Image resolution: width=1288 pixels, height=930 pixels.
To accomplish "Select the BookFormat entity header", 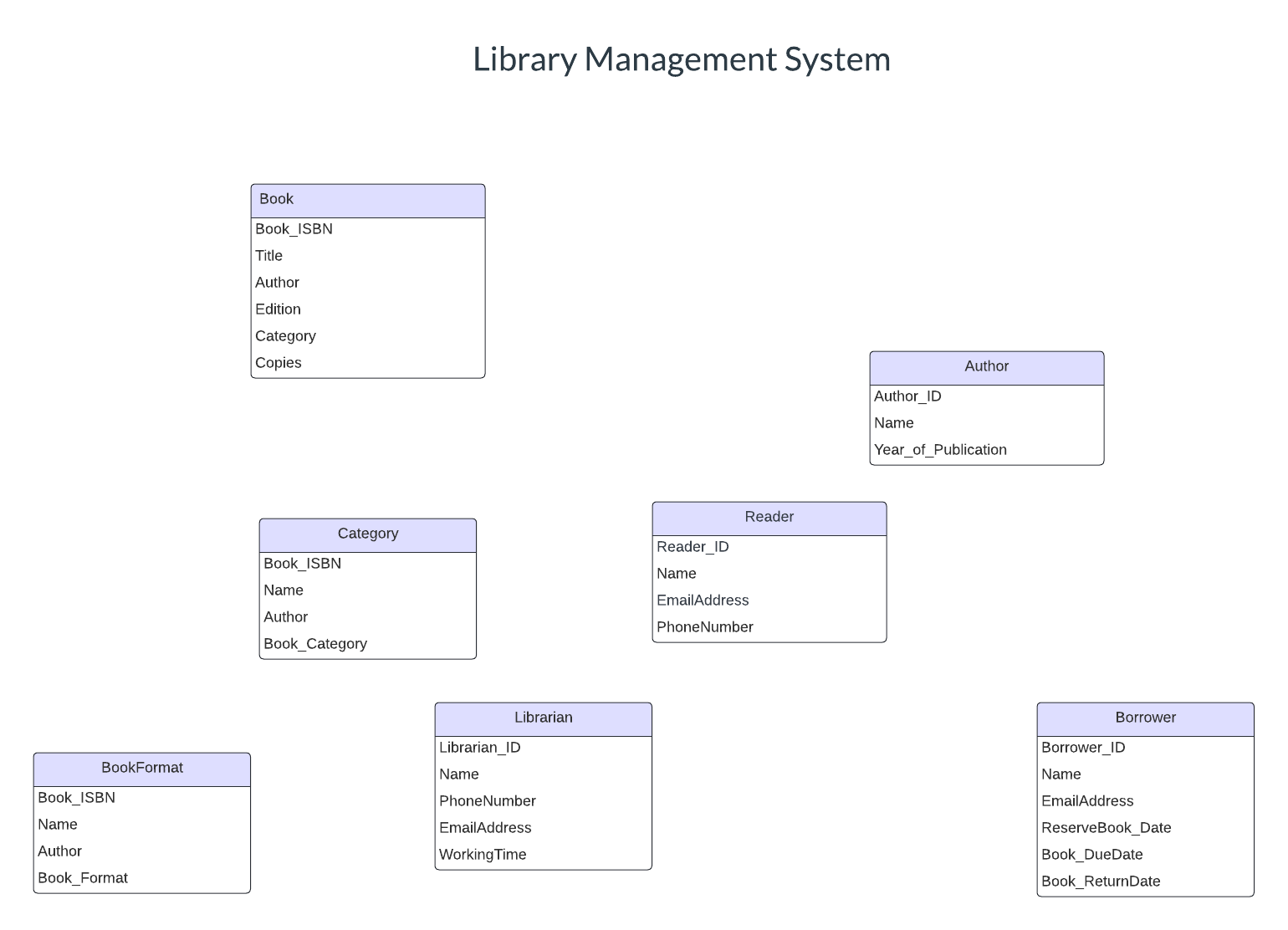I will coord(141,769).
